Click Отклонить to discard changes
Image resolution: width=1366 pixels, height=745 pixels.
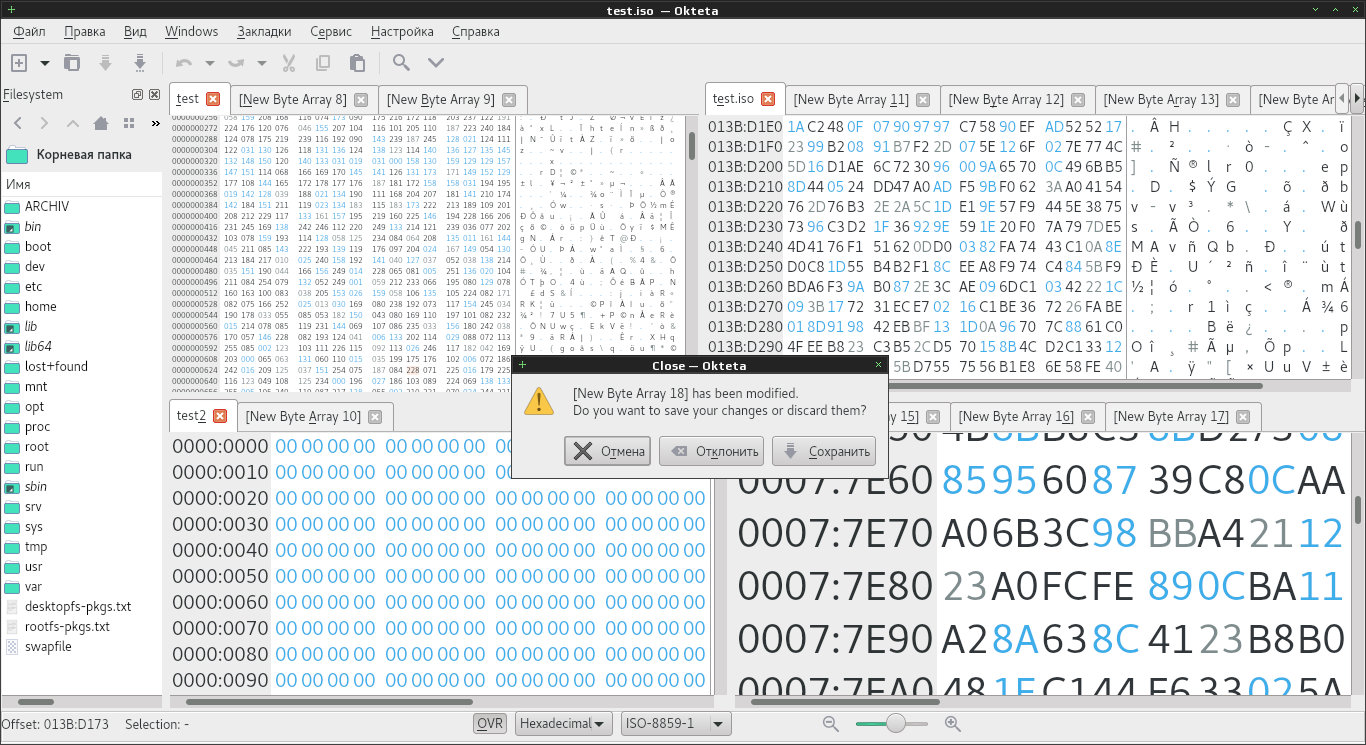712,451
